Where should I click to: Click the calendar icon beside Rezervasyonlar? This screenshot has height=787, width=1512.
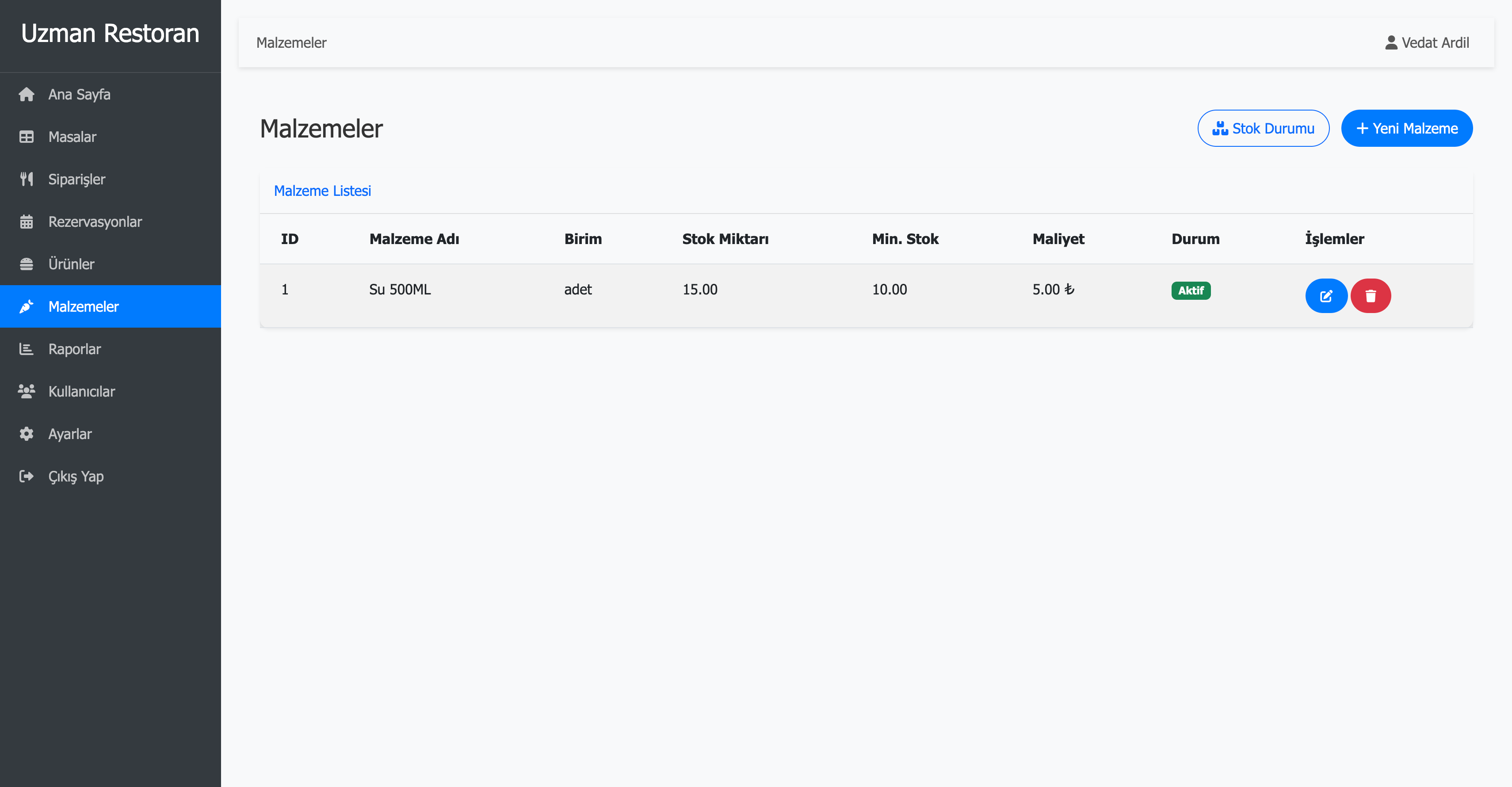click(x=27, y=222)
